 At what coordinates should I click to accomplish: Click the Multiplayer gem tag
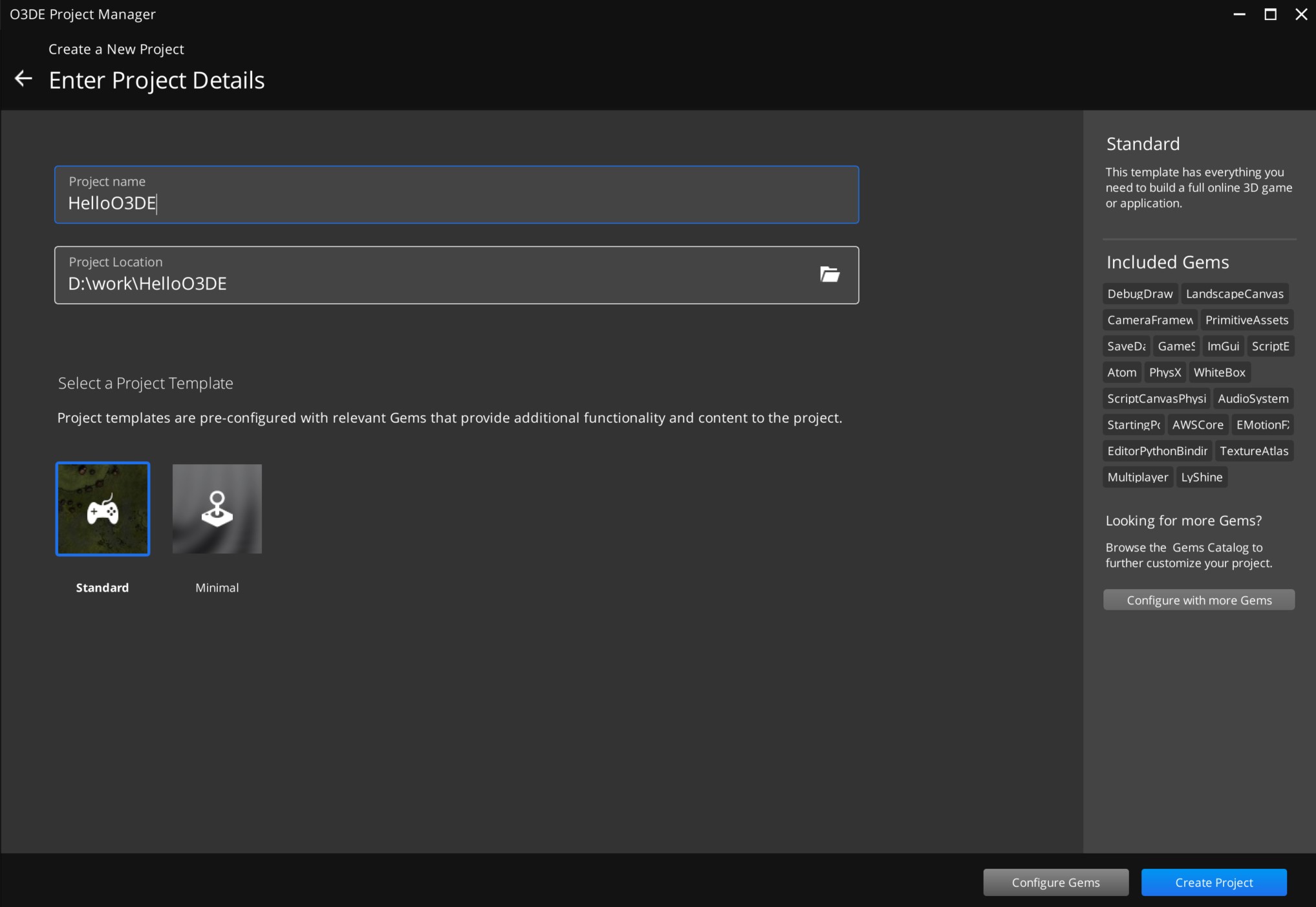click(x=1138, y=477)
